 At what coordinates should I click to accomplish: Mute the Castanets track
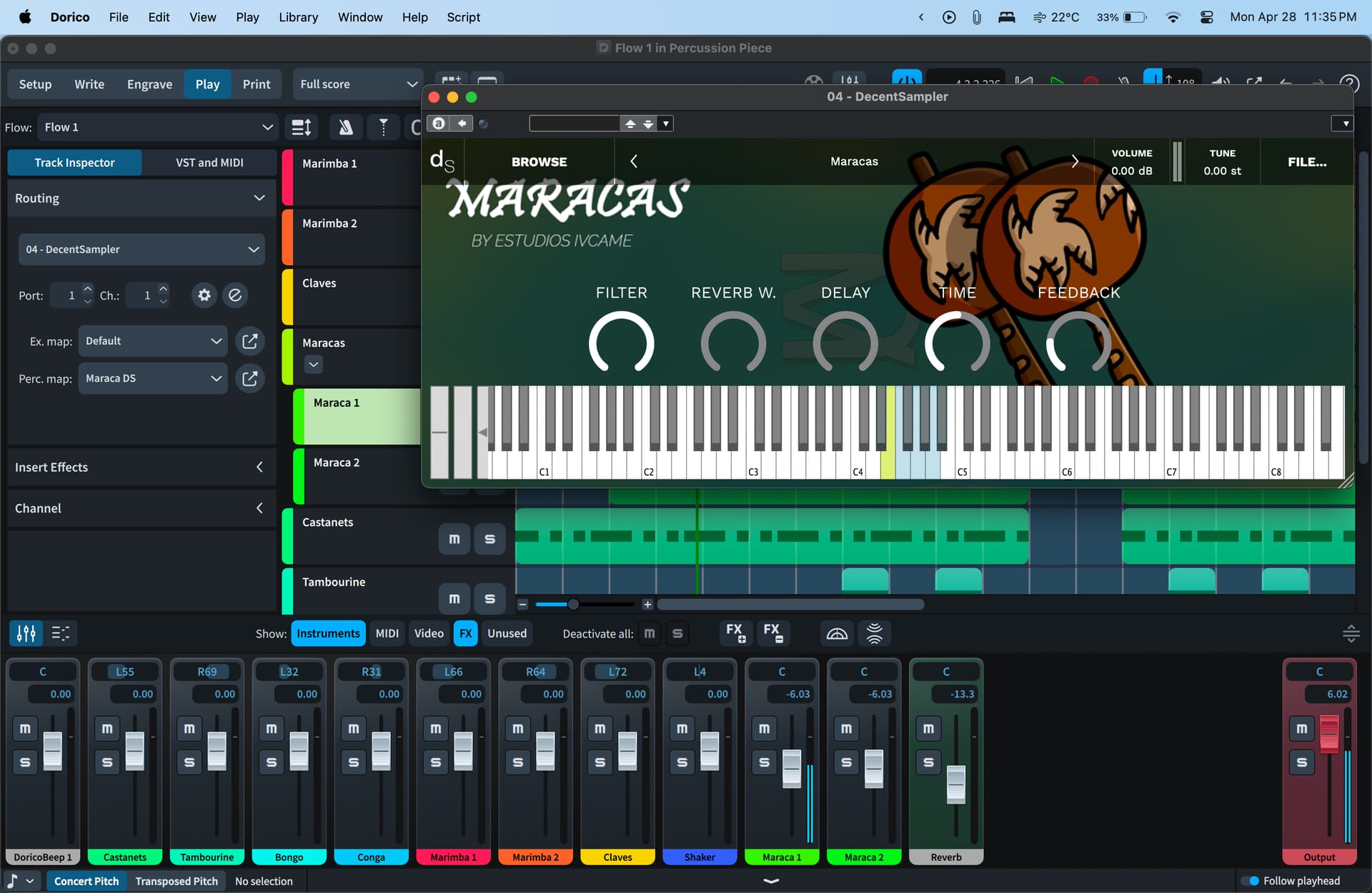(454, 539)
